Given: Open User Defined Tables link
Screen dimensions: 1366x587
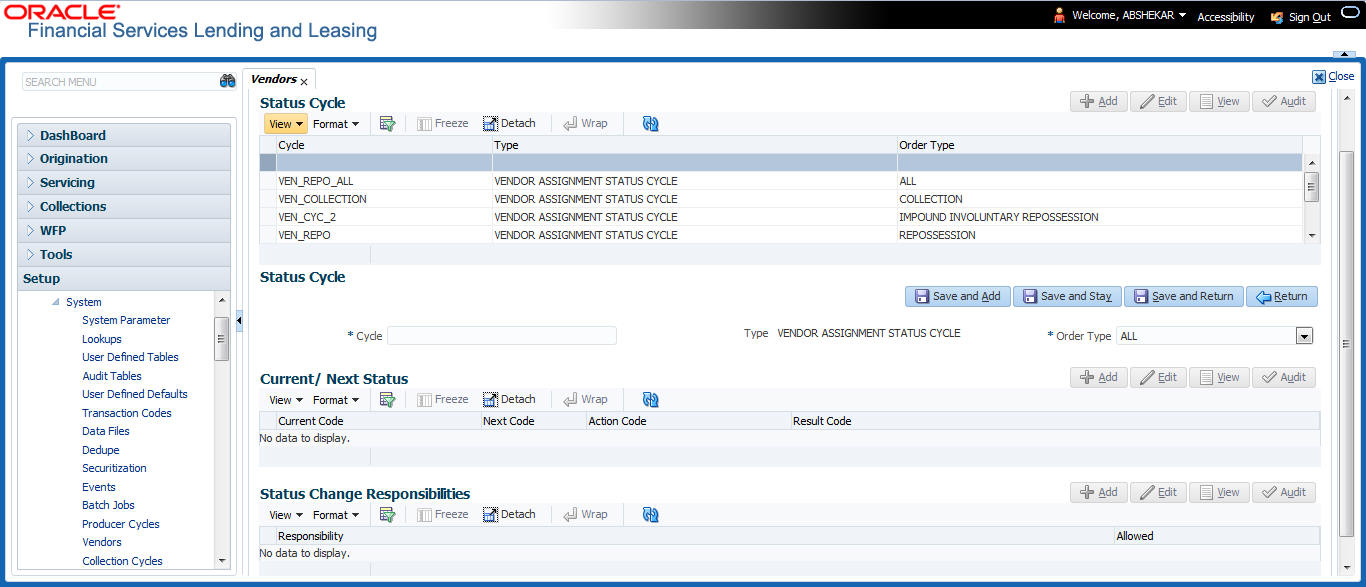Looking at the screenshot, I should pos(130,357).
